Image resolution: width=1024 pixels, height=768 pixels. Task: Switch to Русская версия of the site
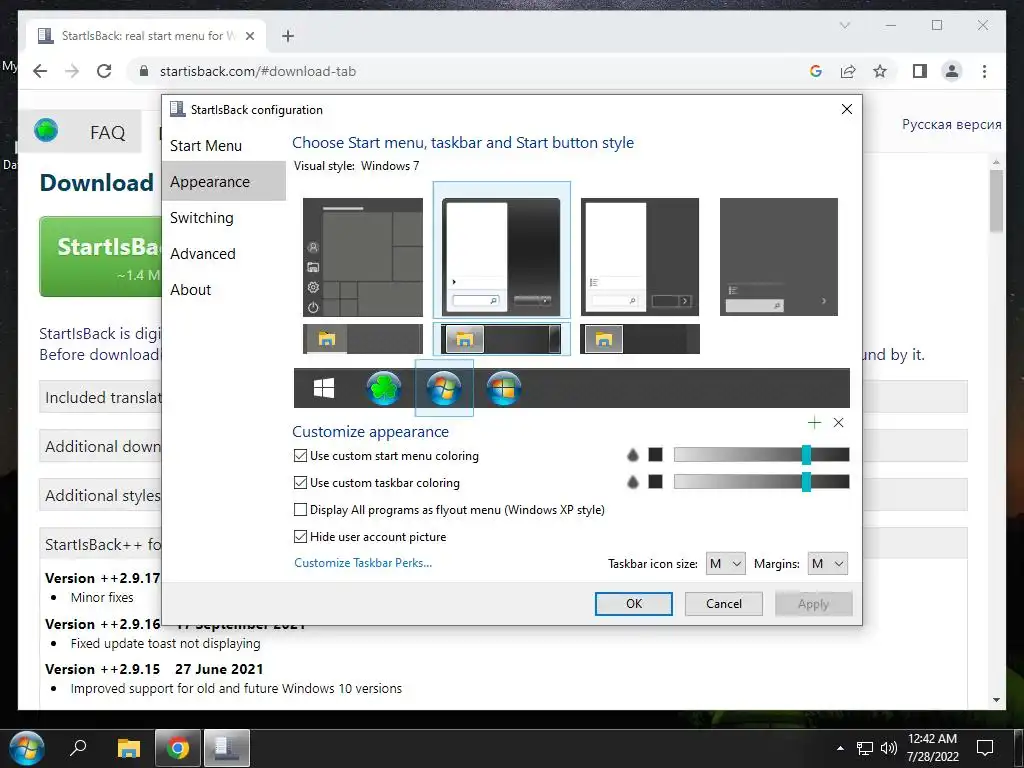(x=952, y=124)
